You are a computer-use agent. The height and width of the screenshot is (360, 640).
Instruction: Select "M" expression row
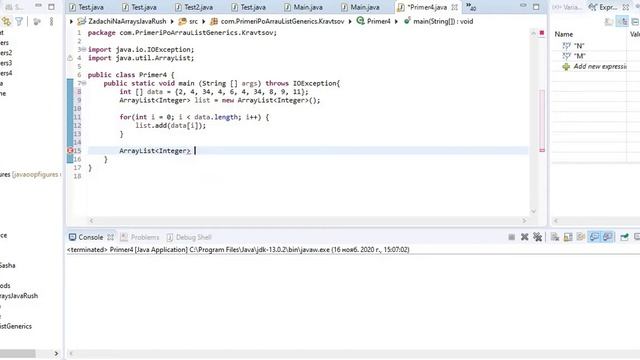tap(590, 56)
